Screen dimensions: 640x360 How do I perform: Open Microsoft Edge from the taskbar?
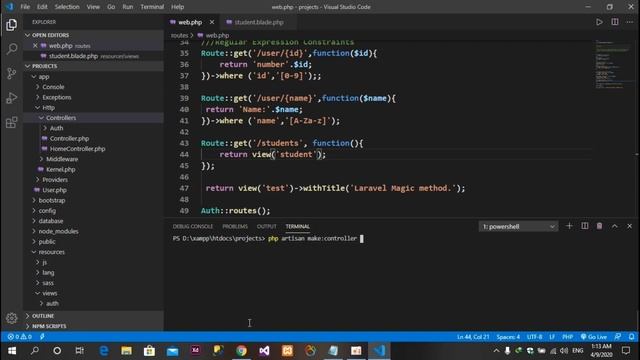pos(104,351)
